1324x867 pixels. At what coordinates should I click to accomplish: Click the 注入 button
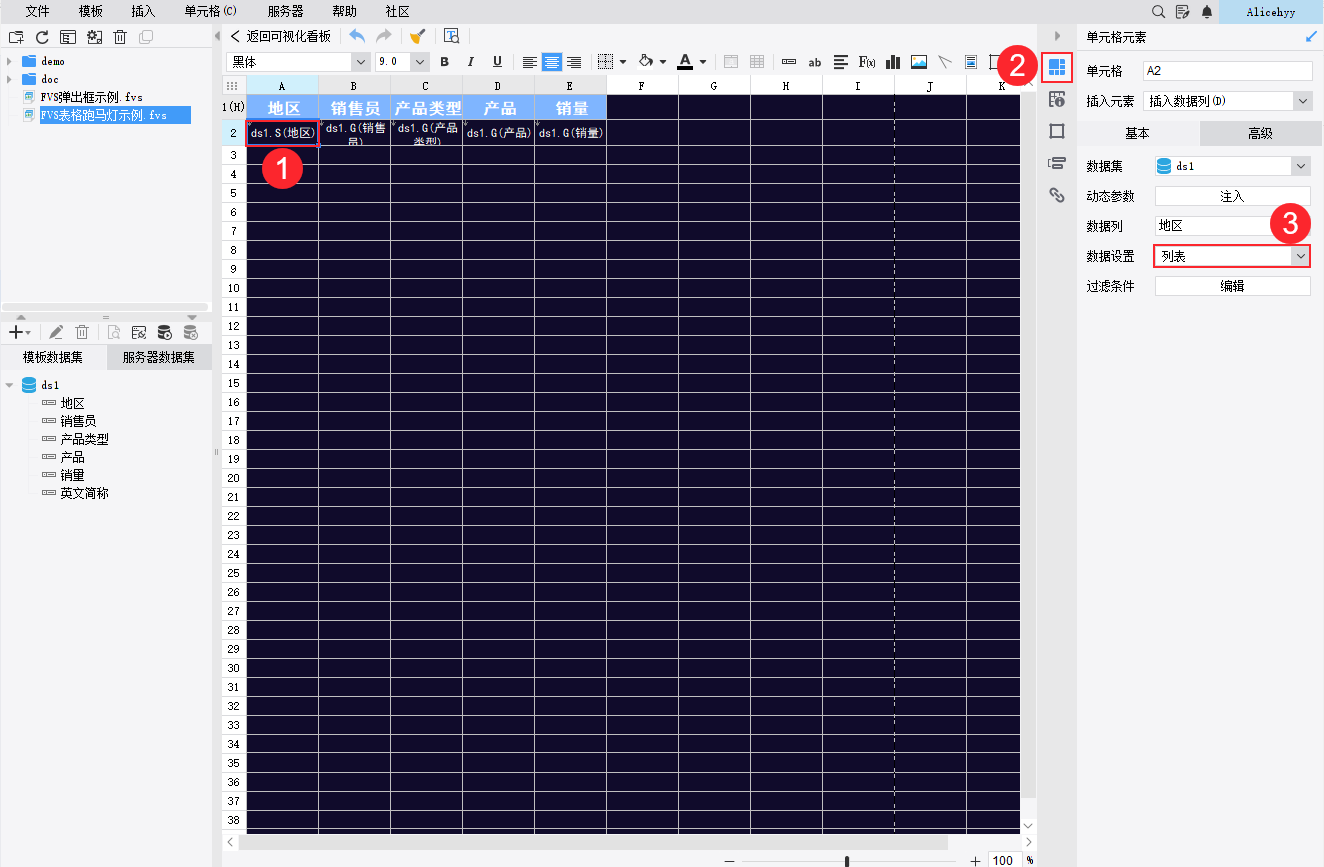pyautogui.click(x=1233, y=197)
